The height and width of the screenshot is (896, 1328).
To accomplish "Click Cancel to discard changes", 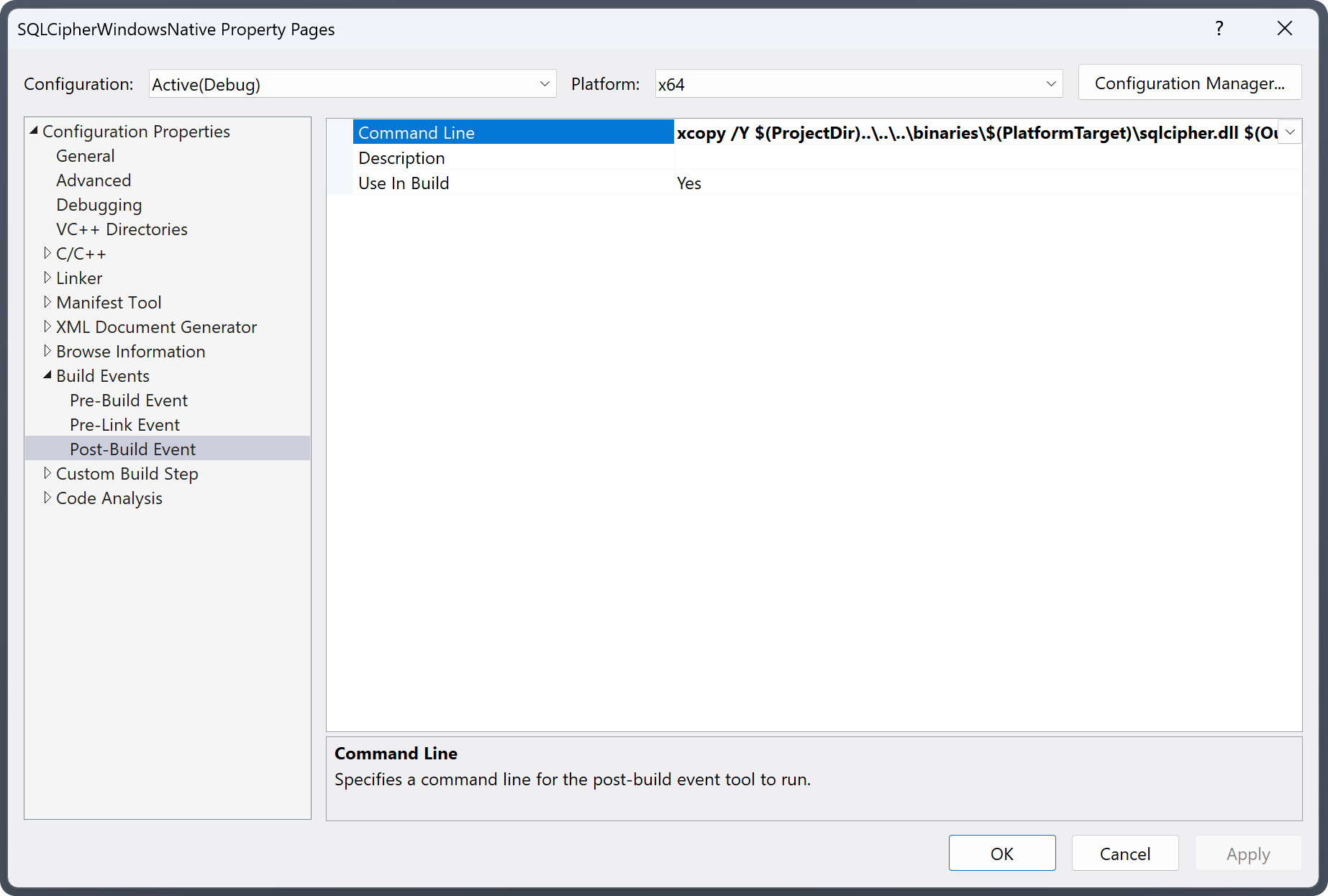I will click(x=1125, y=854).
